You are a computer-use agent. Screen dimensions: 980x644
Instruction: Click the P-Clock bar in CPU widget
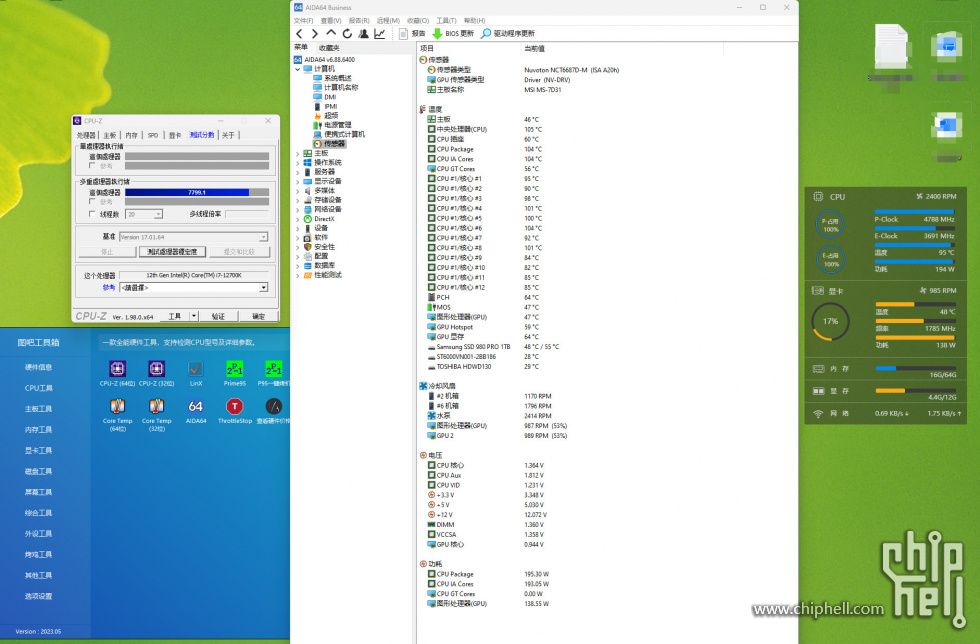(914, 212)
